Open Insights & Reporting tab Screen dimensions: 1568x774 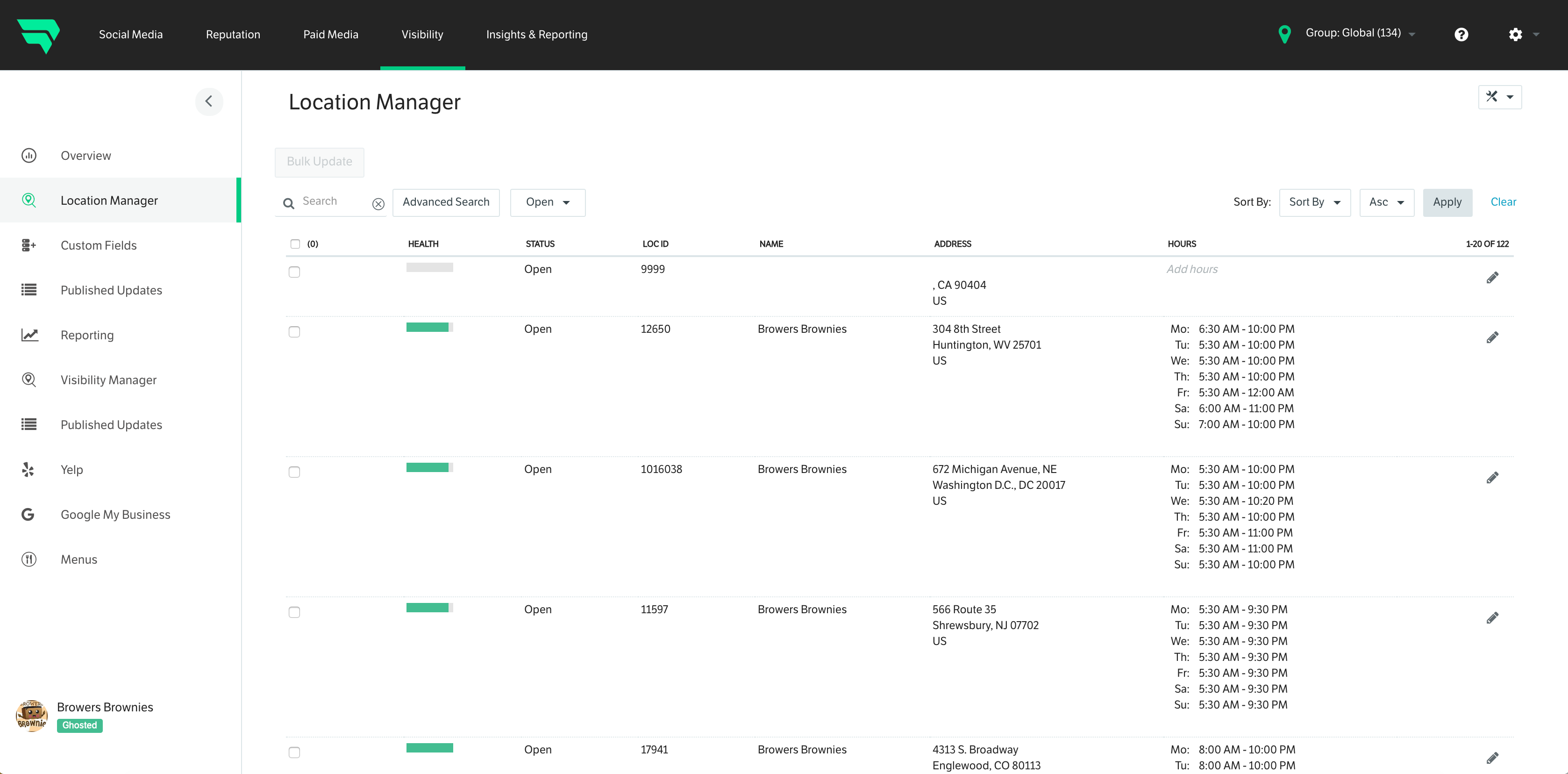pyautogui.click(x=537, y=35)
